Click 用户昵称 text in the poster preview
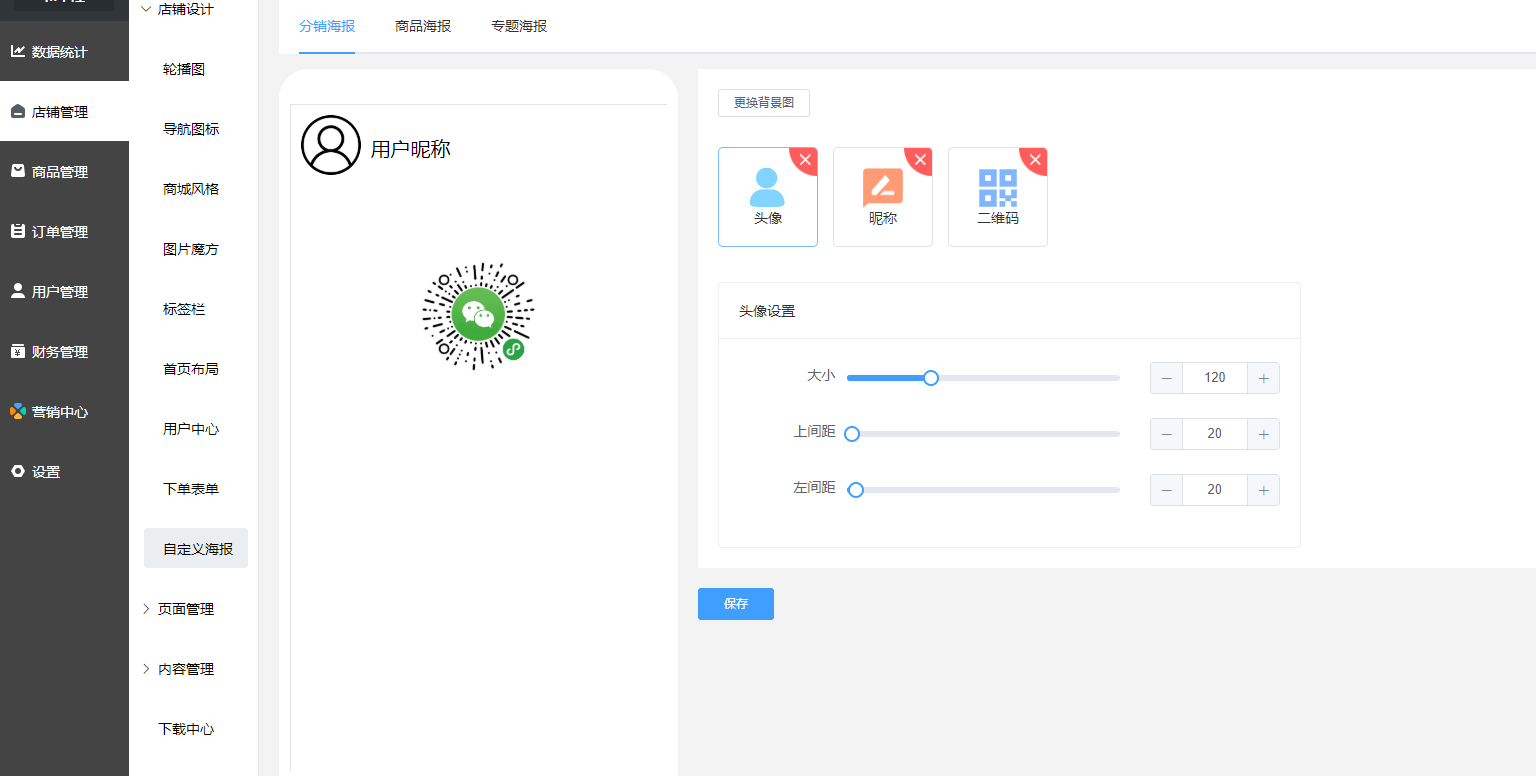1536x776 pixels. coord(411,149)
